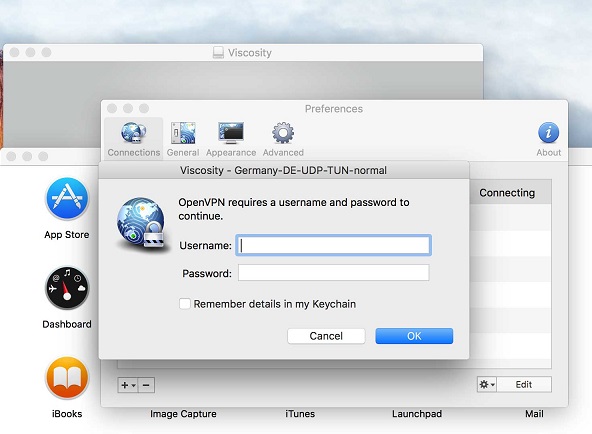Open the Mail app label
This screenshot has width=592, height=434.
[534, 414]
